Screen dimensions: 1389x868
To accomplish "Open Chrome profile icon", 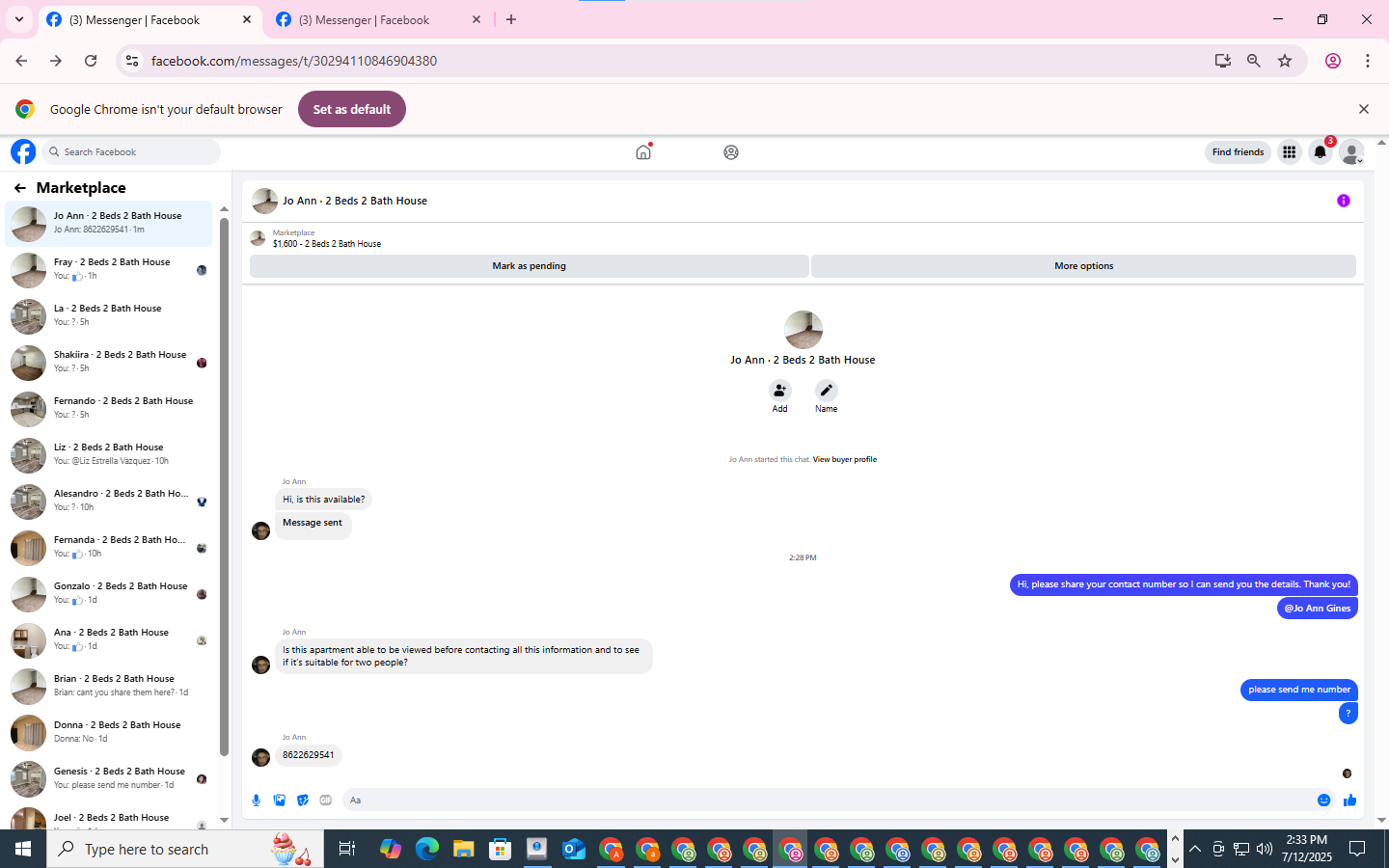I will [x=1333, y=61].
